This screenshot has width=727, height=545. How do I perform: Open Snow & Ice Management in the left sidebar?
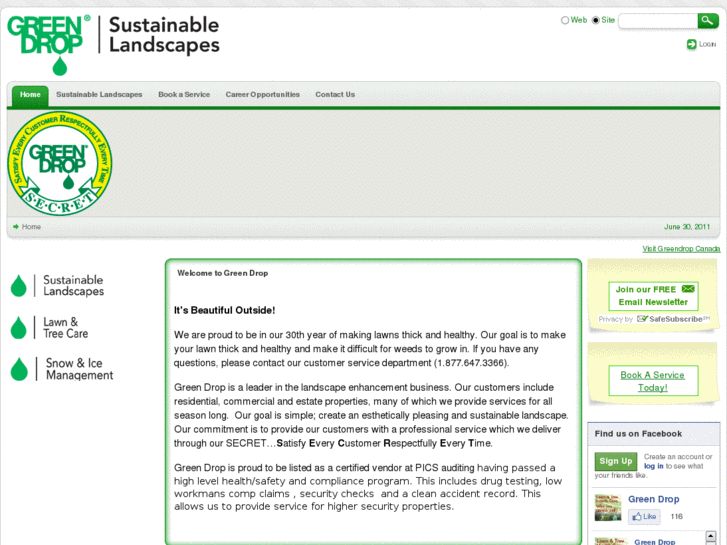79,369
